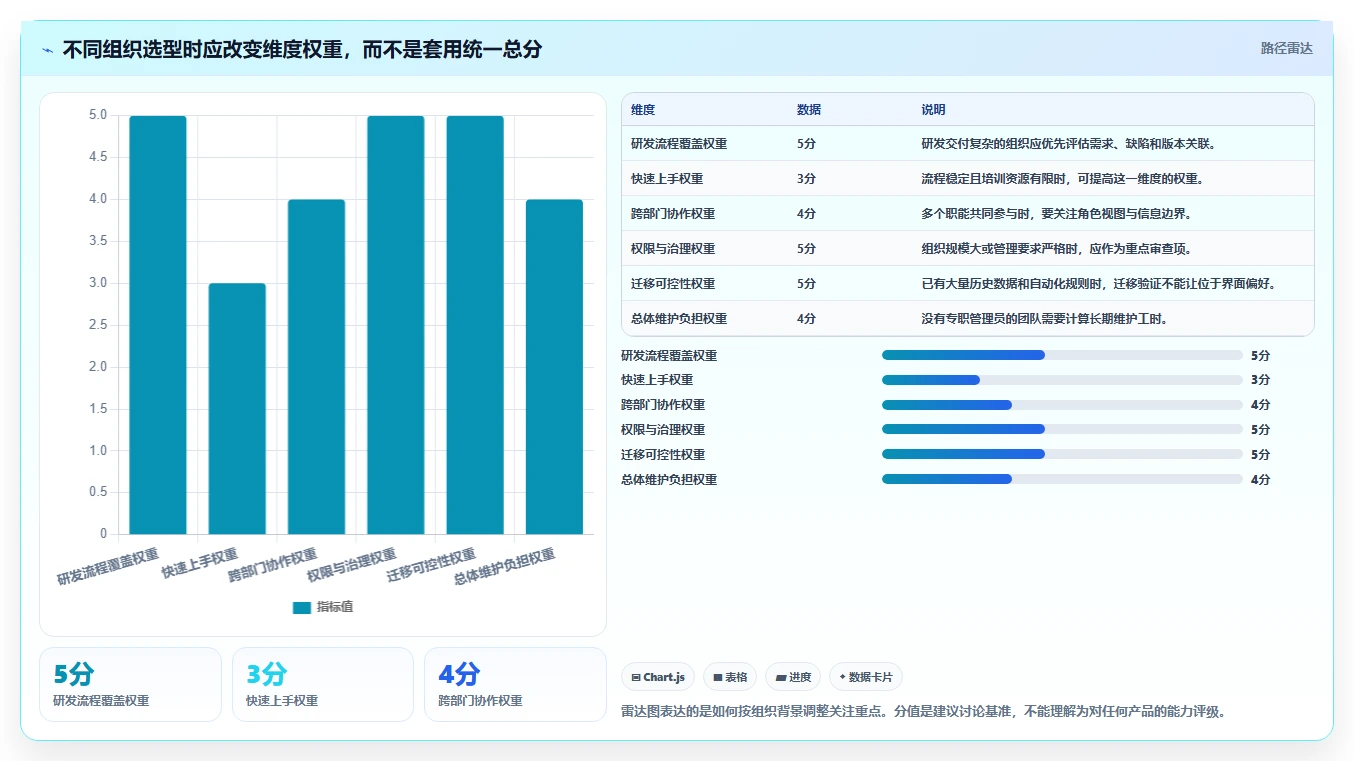The width and height of the screenshot is (1354, 761).
Task: Click the 3分 value beside 快速上手权重 progress bar
Action: [1260, 380]
